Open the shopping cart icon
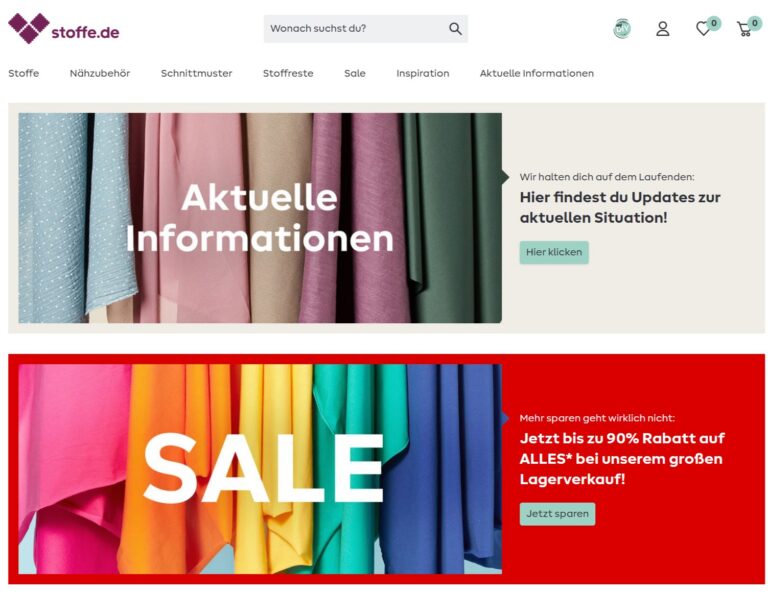Screen dimensions: 768x592 (x=744, y=29)
